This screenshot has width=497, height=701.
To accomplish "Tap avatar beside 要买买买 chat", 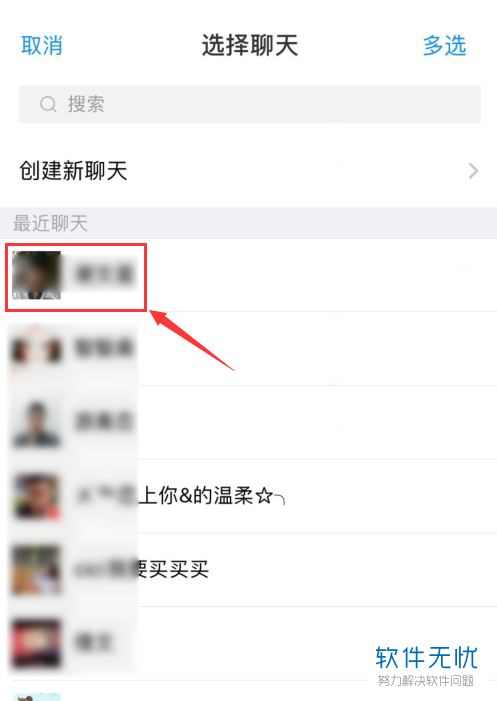I will [x=36, y=570].
